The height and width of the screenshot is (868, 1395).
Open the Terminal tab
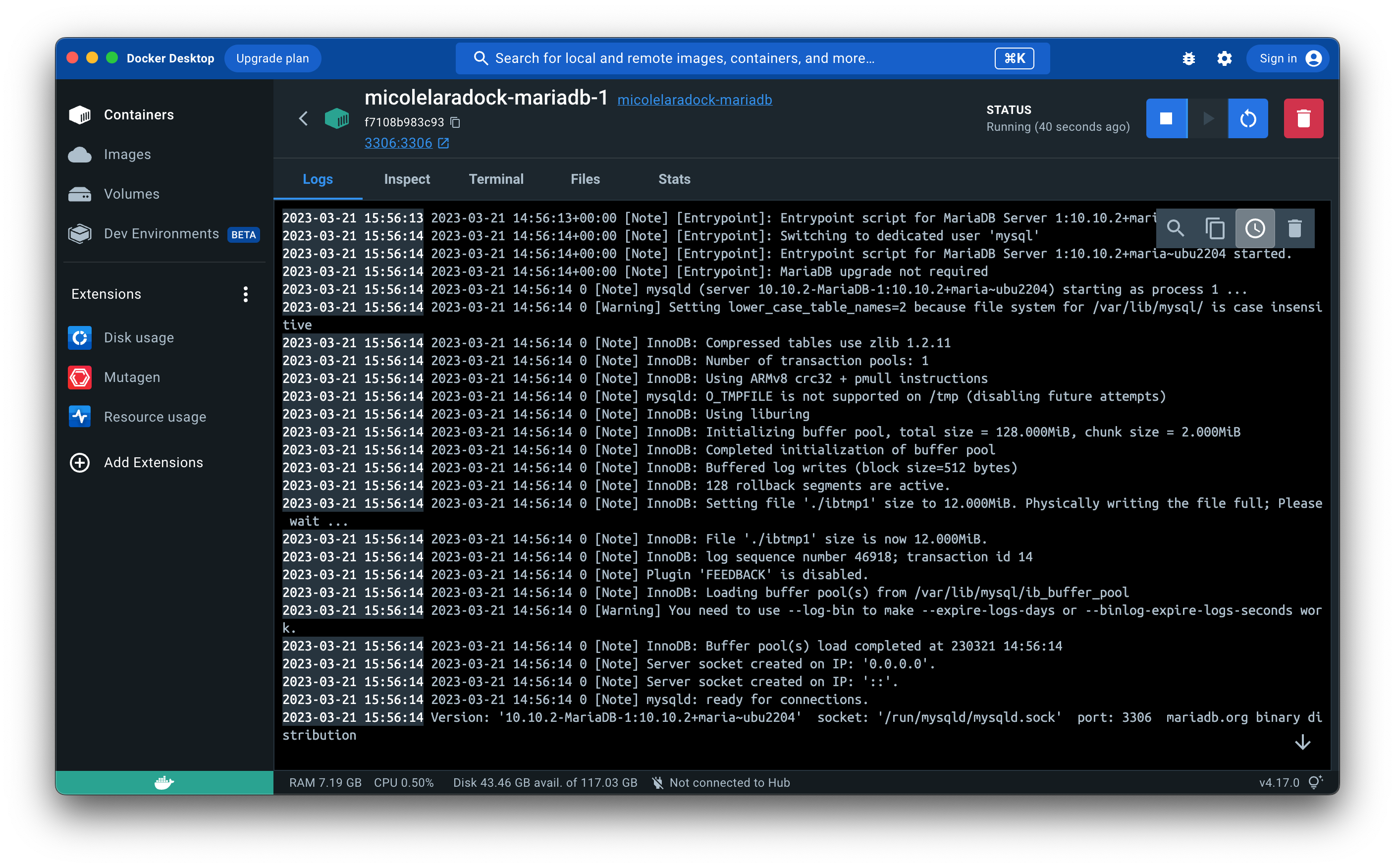click(496, 179)
